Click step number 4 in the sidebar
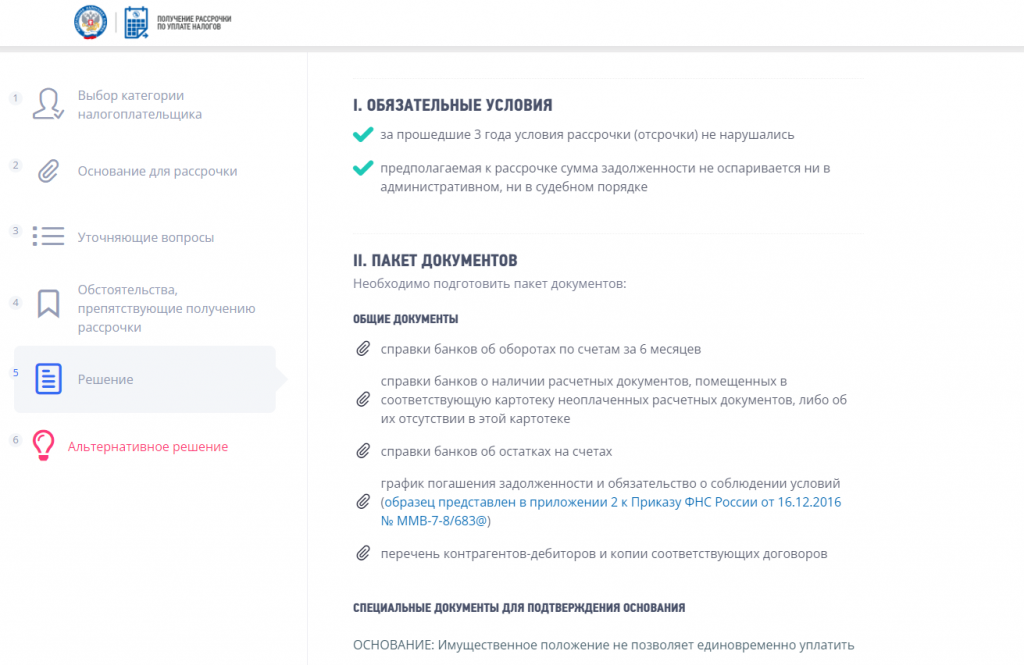Screen dimensions: 1024x665 (16, 302)
